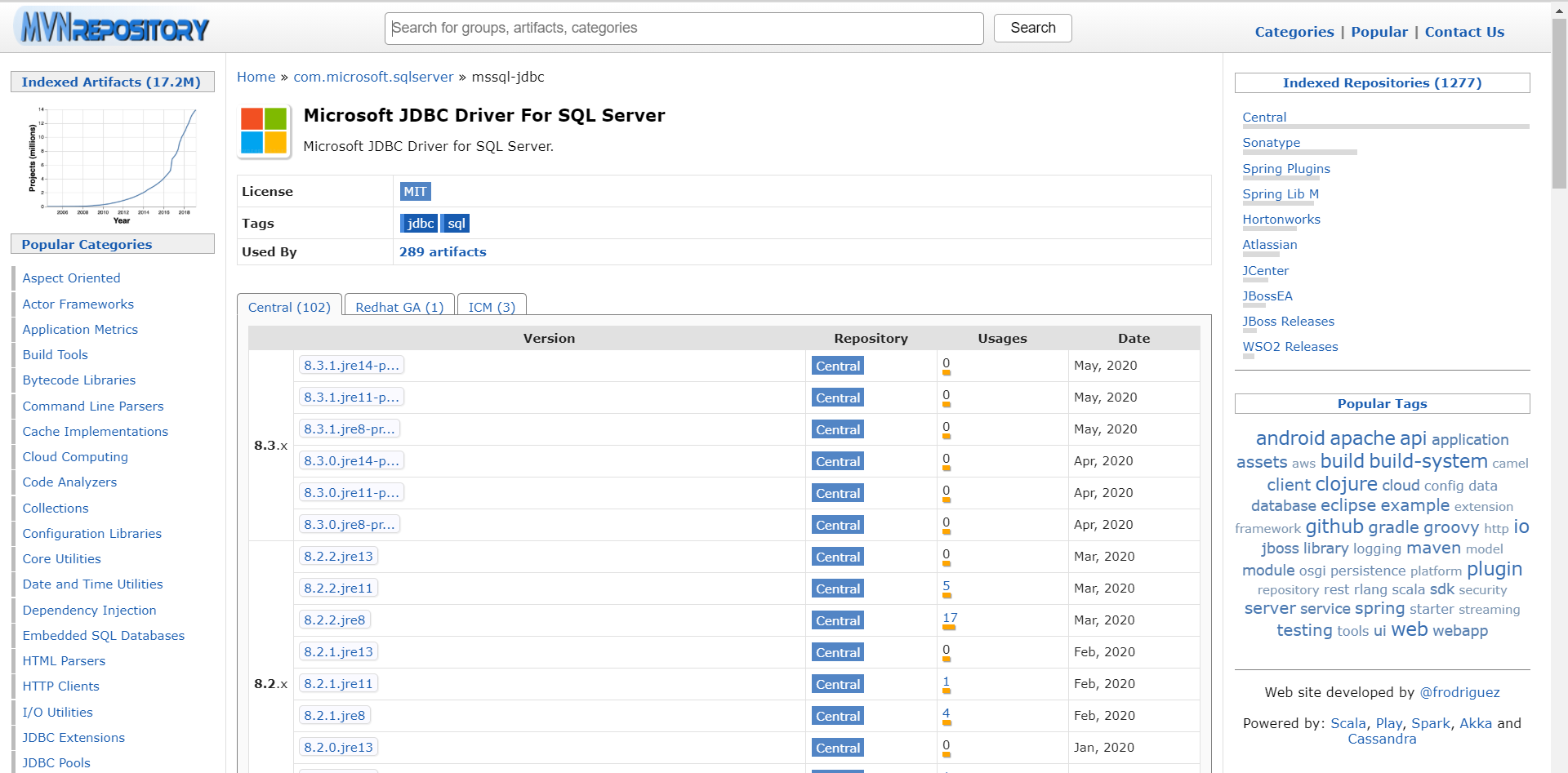The height and width of the screenshot is (773, 1568).
Task: Open com.microsoft.sqlserver breadcrumb link
Action: (373, 77)
